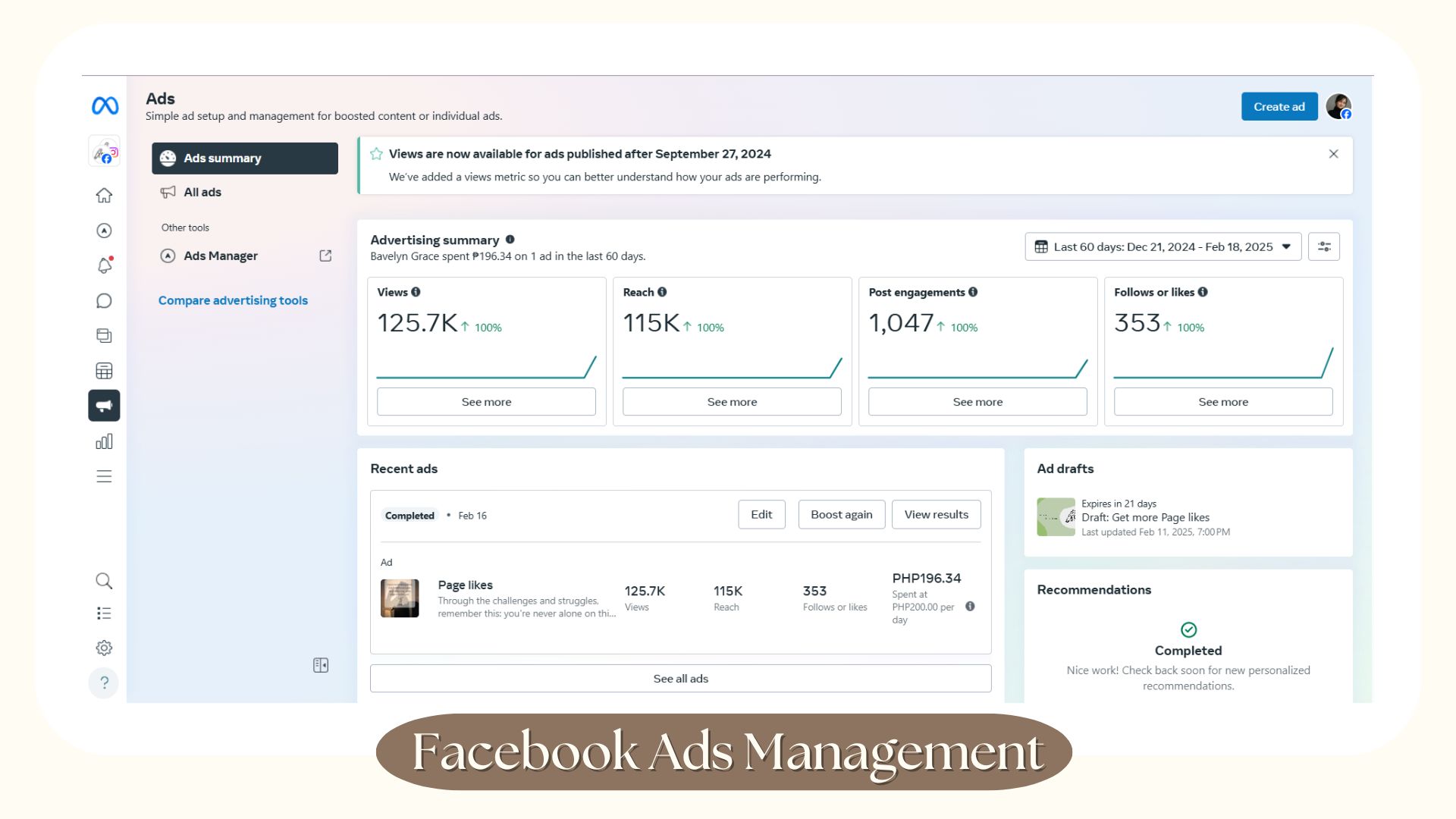This screenshot has width=1456, height=819.
Task: Click info icon next to Views
Action: pos(416,292)
